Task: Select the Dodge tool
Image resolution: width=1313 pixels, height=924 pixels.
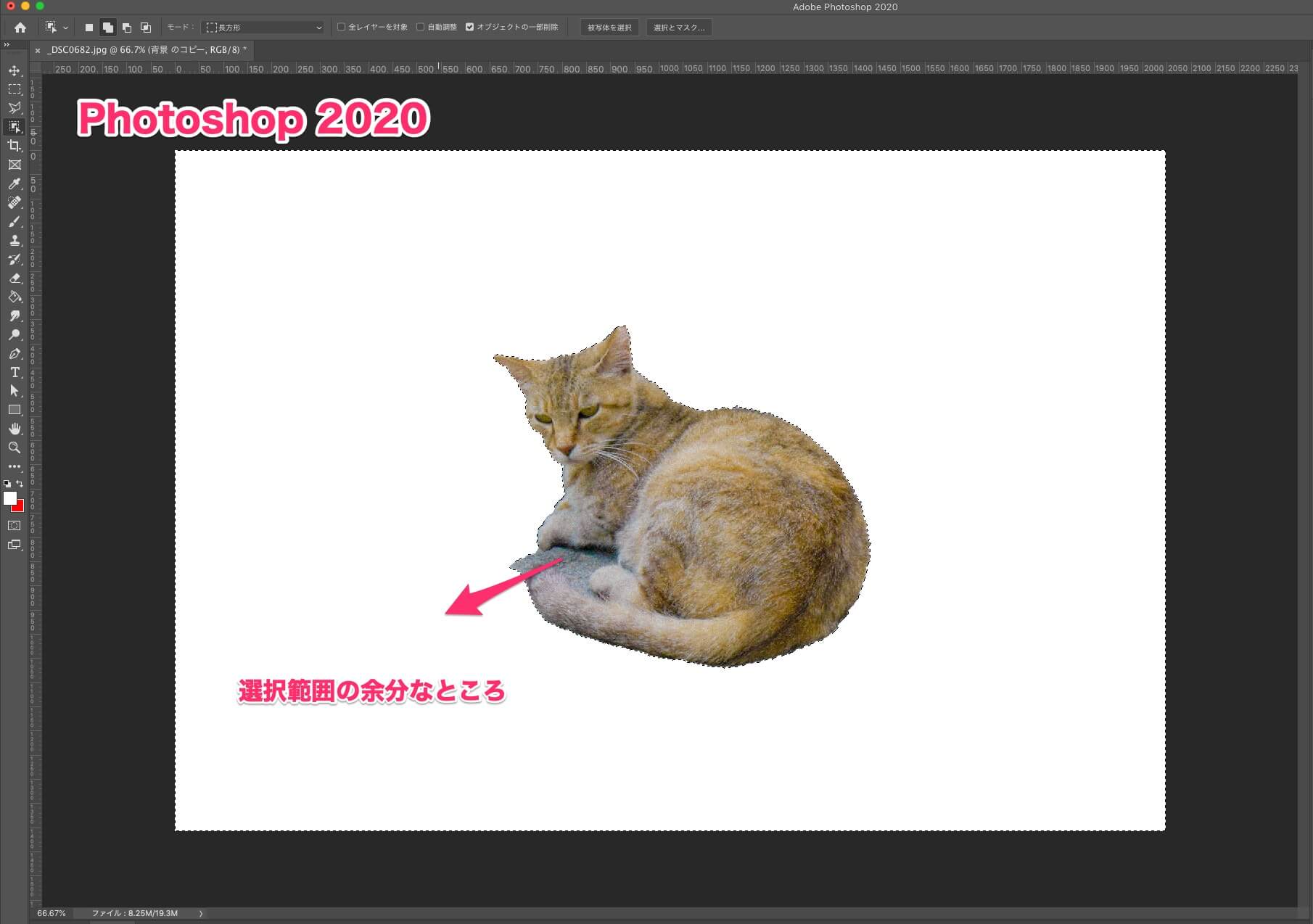Action: tap(15, 334)
